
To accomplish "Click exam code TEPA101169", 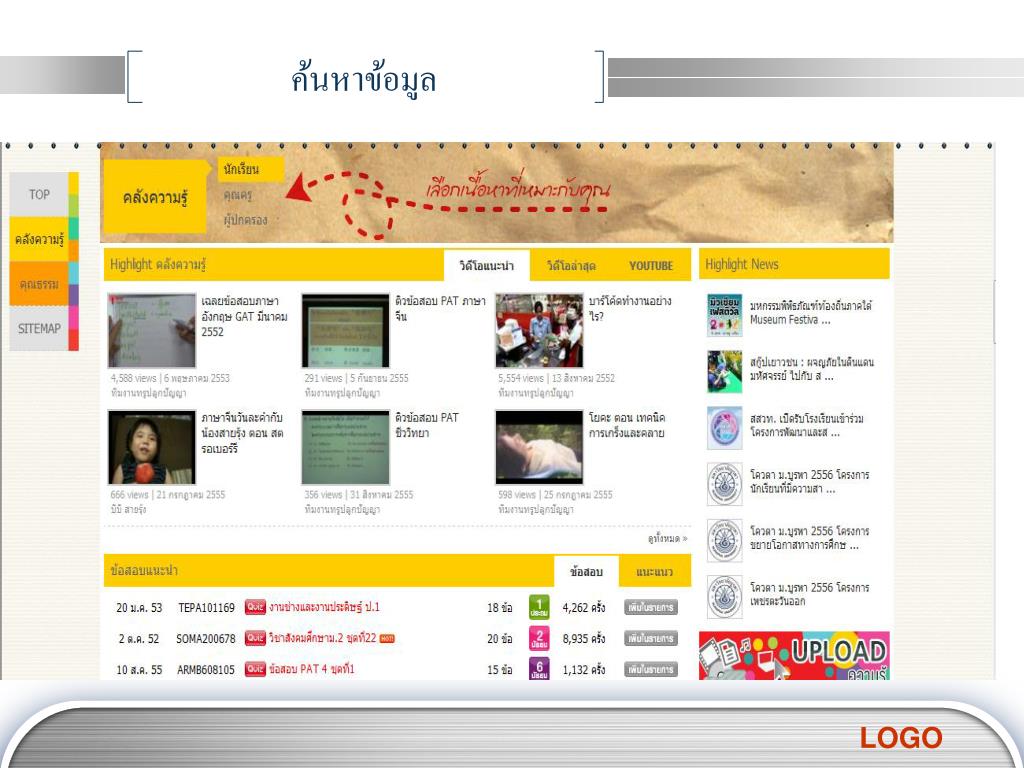I will click(x=206, y=607).
